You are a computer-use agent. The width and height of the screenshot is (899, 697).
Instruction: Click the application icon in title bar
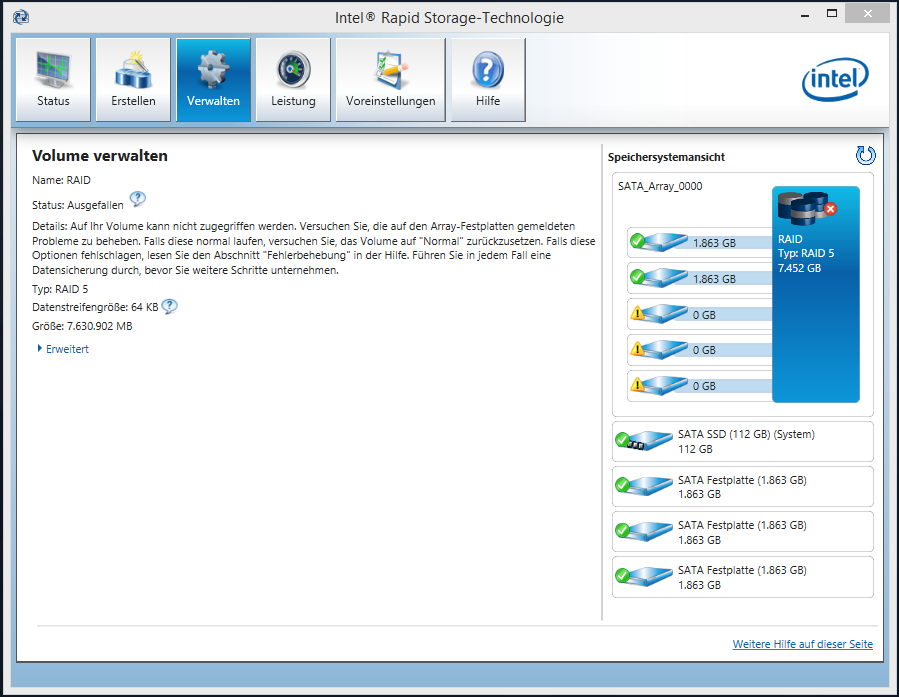(21, 17)
